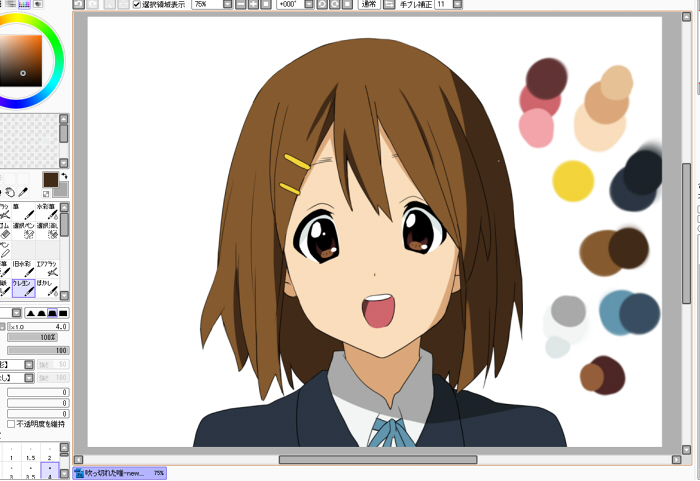
Task: Select the 水彩筆 watercolor brush
Action: [47, 211]
